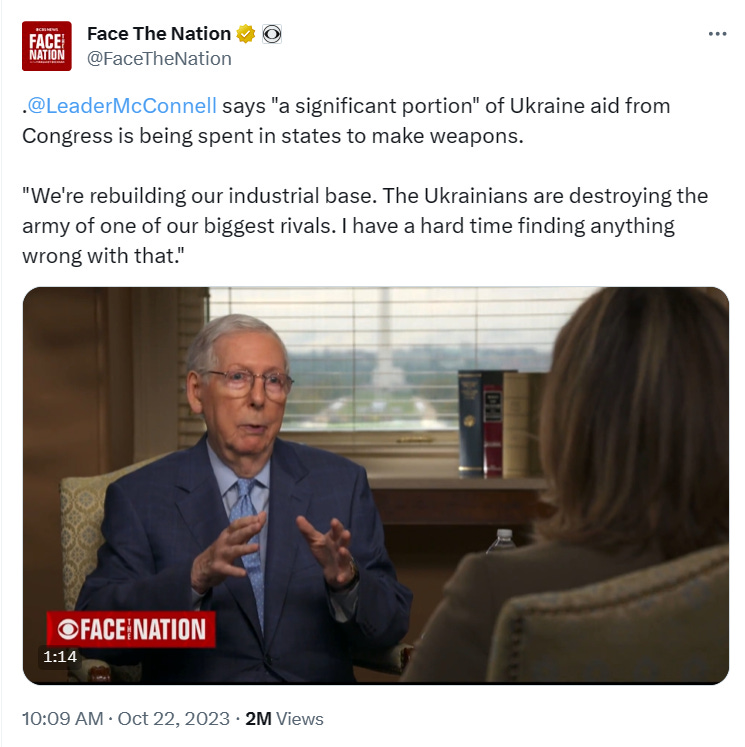Click the 1:14 video duration badge
This screenshot has width=745, height=747.
60,657
